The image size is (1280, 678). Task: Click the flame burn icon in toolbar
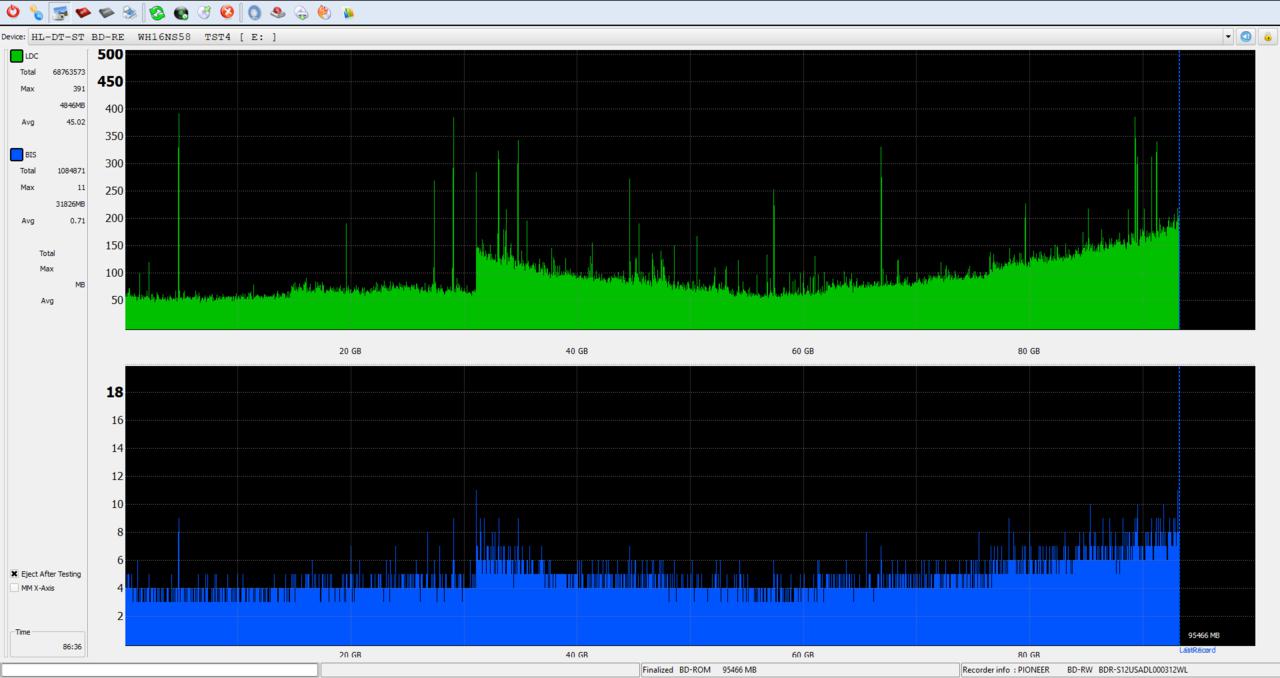(324, 13)
